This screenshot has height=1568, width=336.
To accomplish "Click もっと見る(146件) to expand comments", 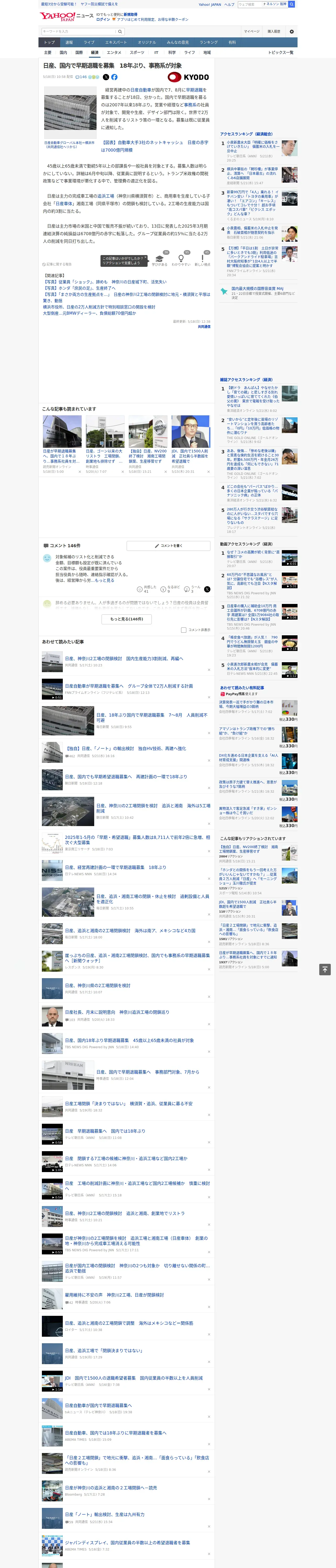I will click(x=127, y=619).
